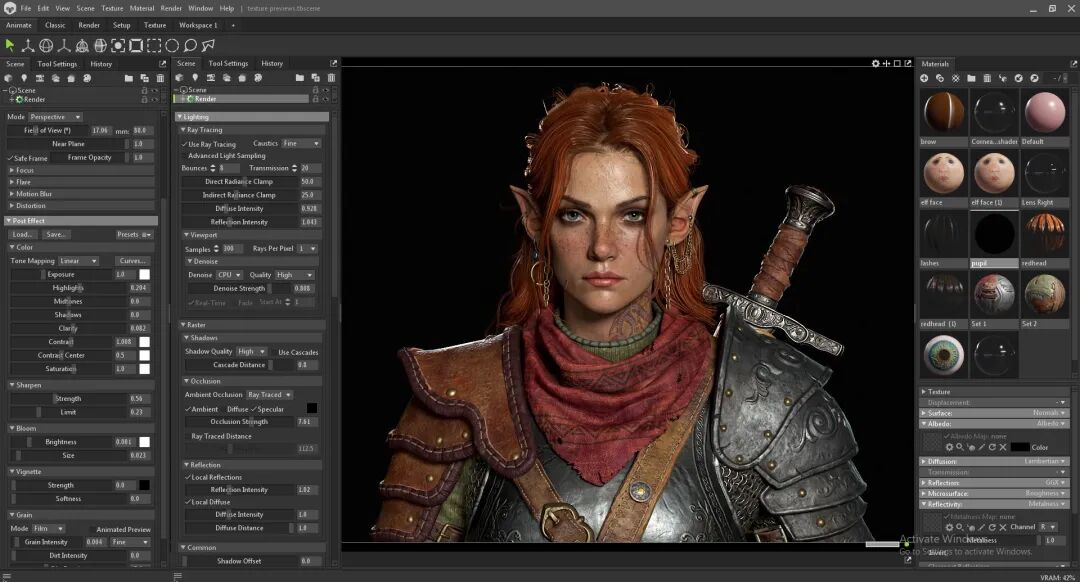This screenshot has height=582, width=1080.
Task: Duplicate the selected material
Action: (939, 79)
